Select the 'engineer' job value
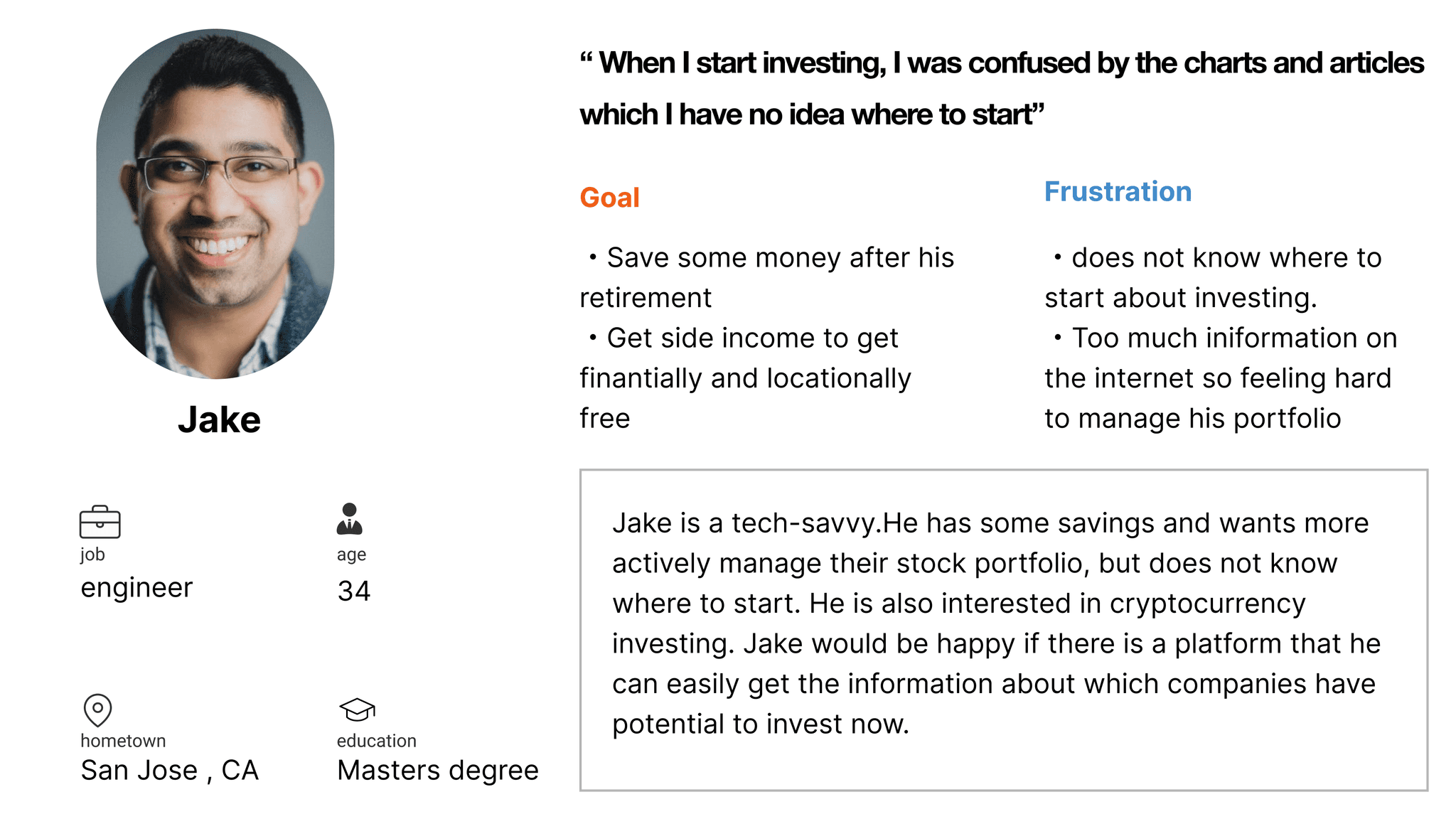 point(136,588)
